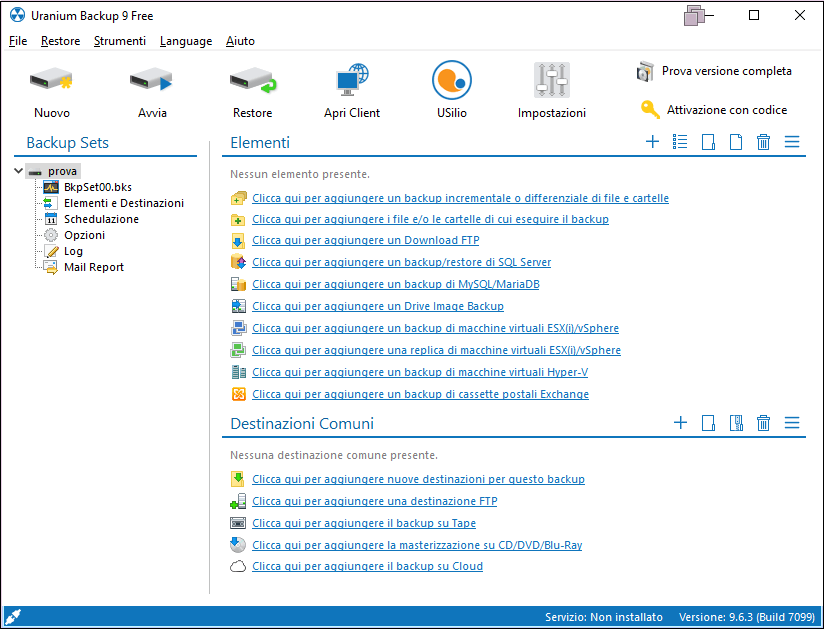Click the Hyper-V server icon

point(239,372)
